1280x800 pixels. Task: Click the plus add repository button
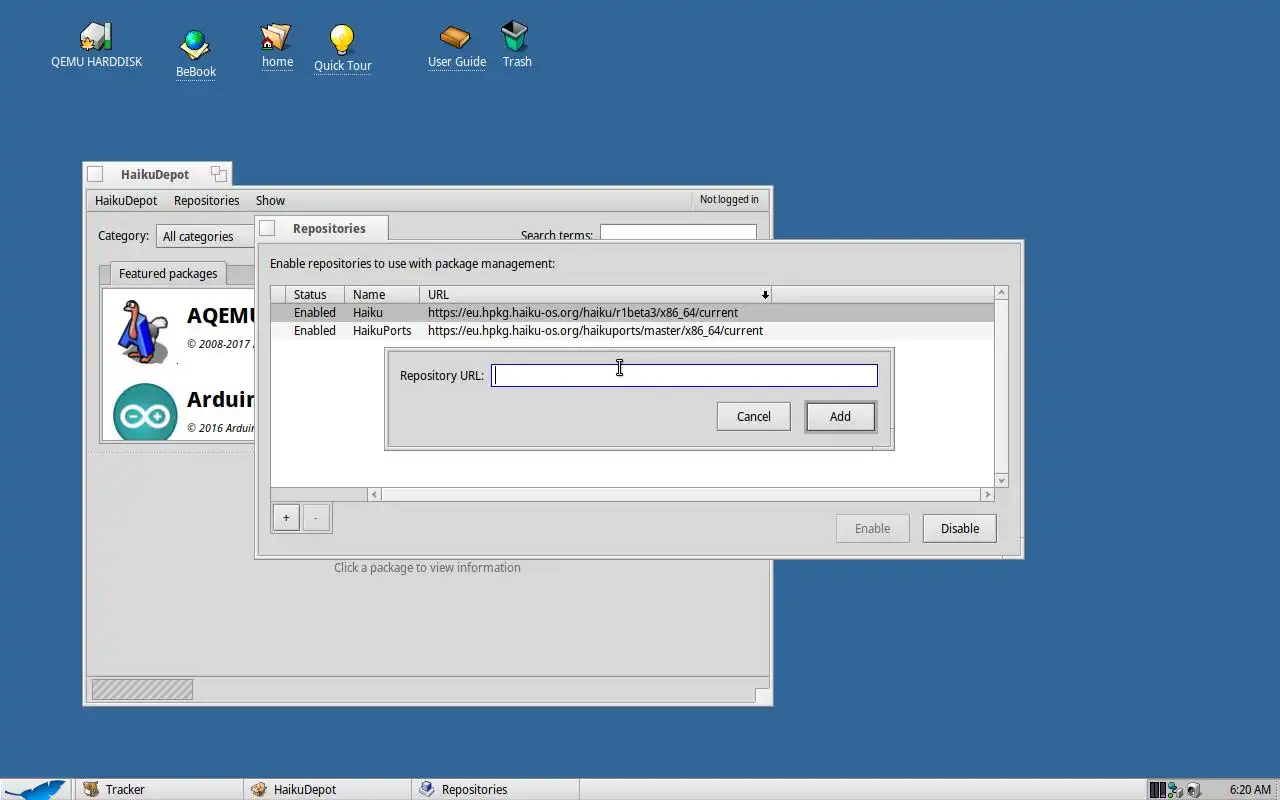286,517
